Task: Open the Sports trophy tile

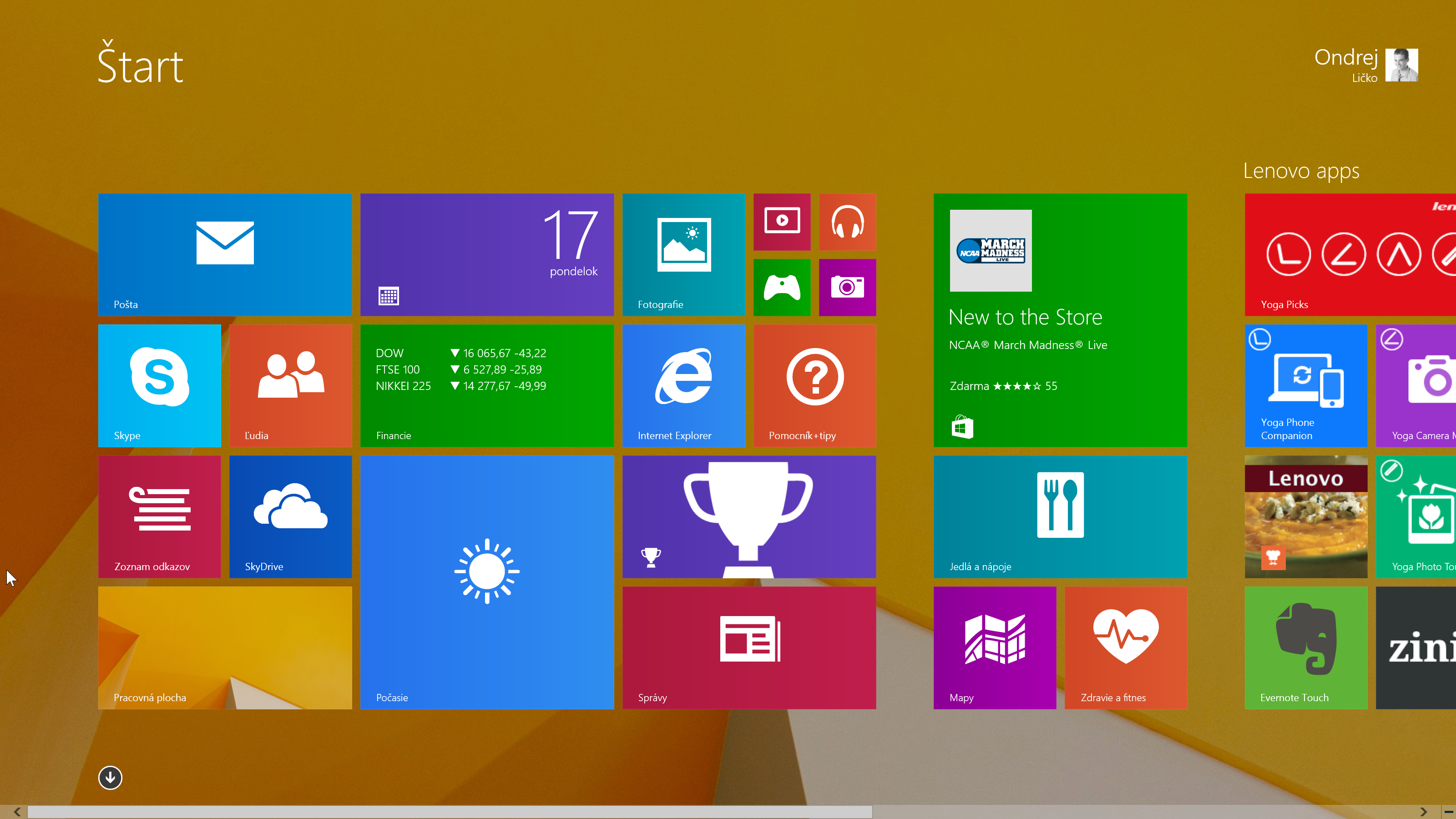Action: coord(749,516)
